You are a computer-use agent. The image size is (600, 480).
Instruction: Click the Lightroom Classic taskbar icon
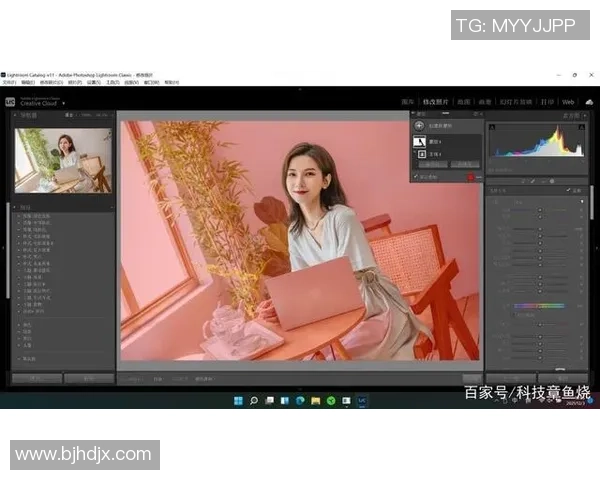[x=362, y=401]
